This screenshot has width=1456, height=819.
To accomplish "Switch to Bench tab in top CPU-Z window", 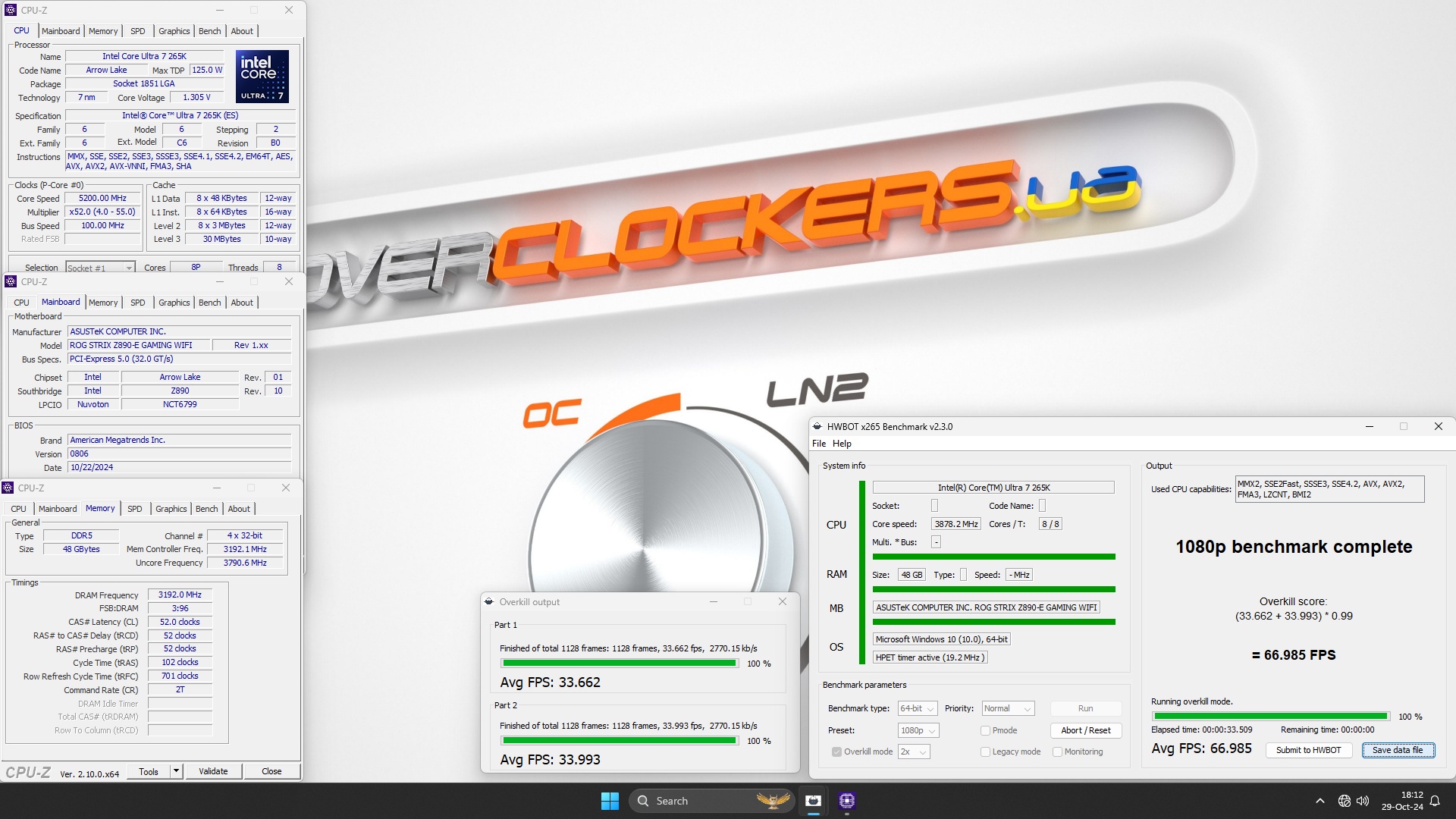I will tap(210, 31).
